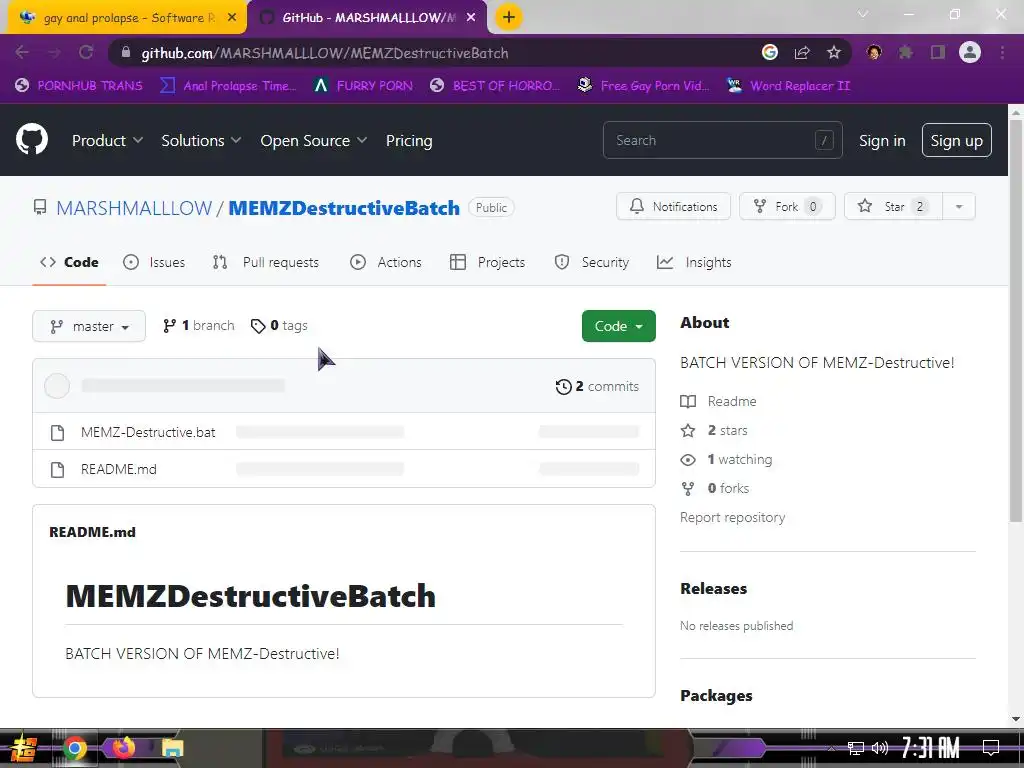1024x768 pixels.
Task: Click the Readme link in About
Action: (718, 401)
